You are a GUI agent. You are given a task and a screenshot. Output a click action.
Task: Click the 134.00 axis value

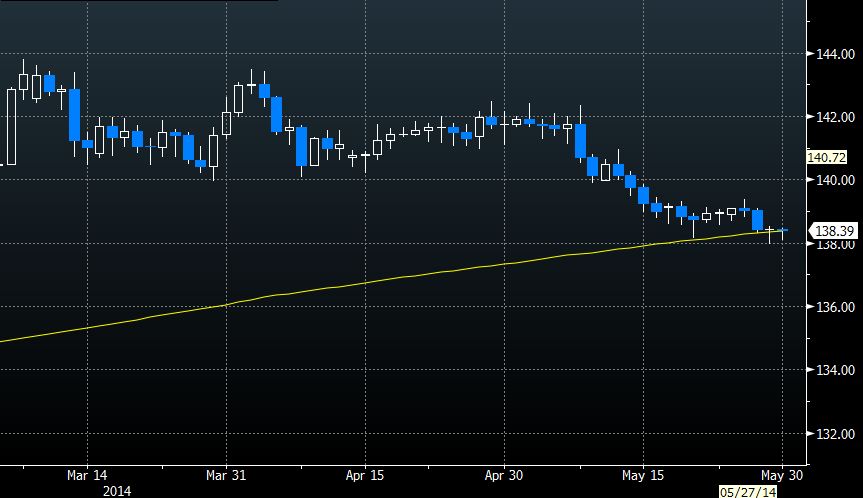pyautogui.click(x=835, y=370)
